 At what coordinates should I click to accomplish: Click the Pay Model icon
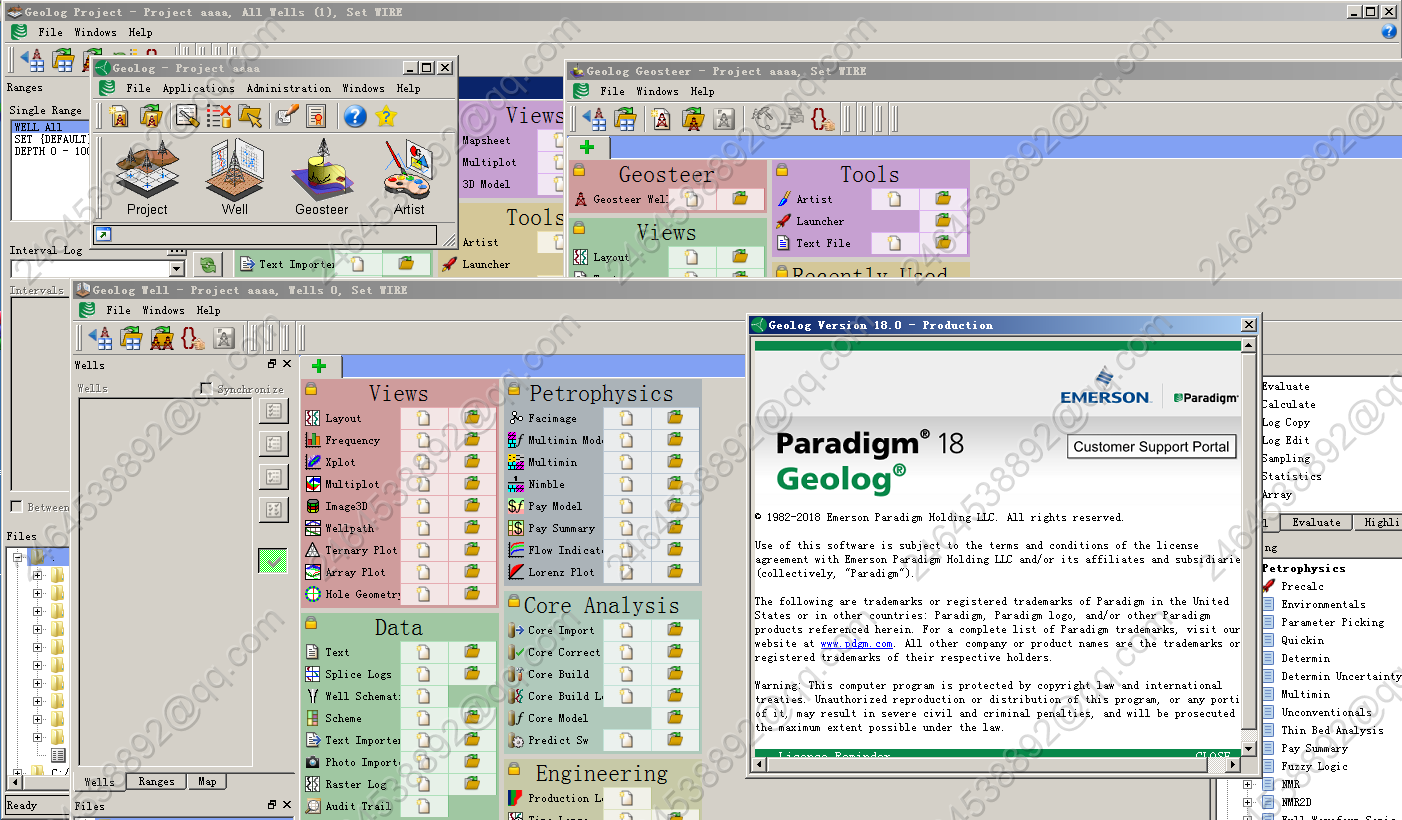pos(516,506)
